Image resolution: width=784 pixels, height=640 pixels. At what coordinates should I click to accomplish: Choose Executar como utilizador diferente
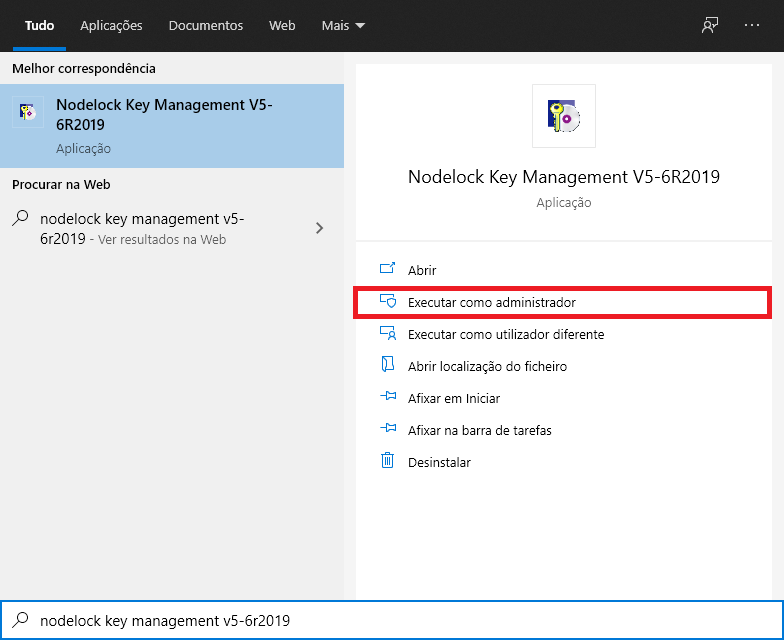click(x=505, y=334)
